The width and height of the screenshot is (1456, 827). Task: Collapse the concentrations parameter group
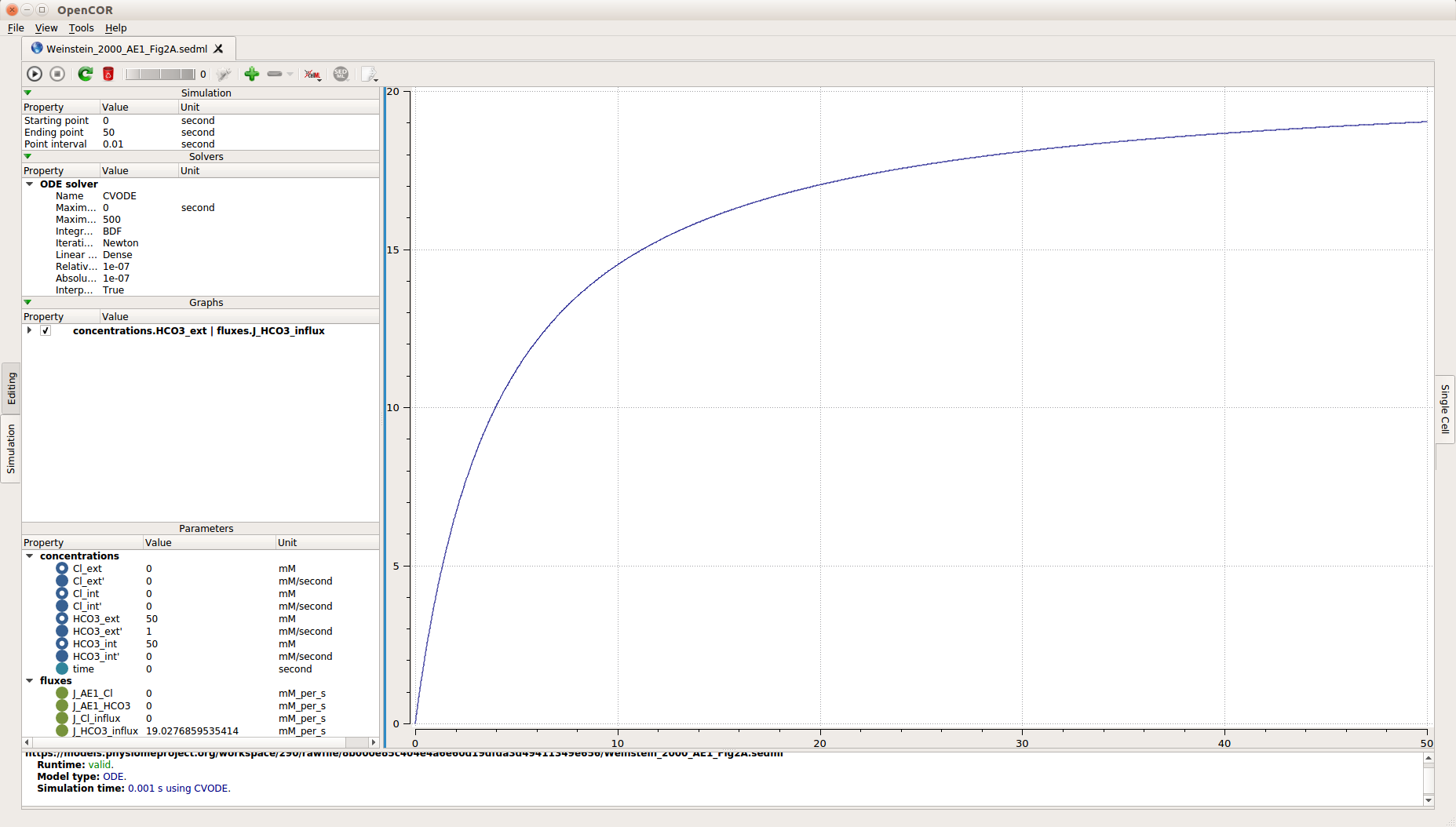point(30,556)
